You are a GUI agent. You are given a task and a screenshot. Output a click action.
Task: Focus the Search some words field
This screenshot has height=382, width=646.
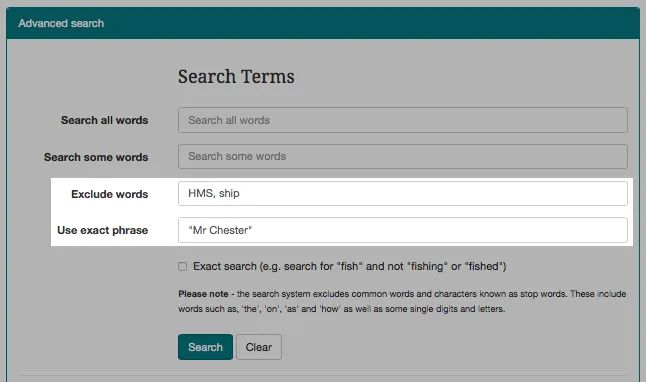tap(403, 156)
